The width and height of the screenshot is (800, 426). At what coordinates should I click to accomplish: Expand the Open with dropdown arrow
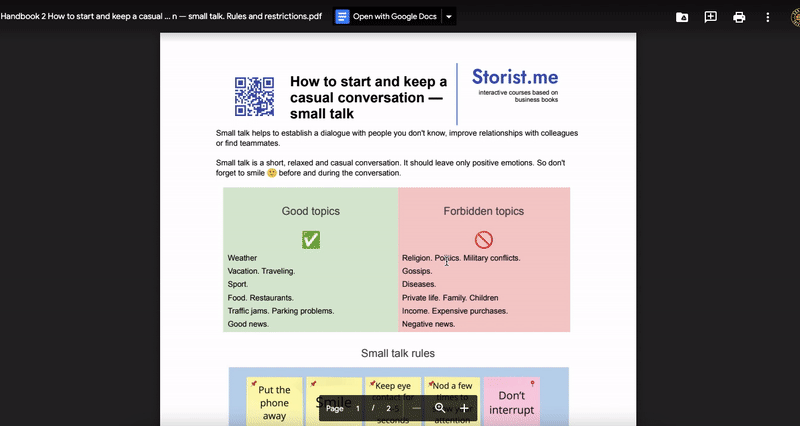448,16
